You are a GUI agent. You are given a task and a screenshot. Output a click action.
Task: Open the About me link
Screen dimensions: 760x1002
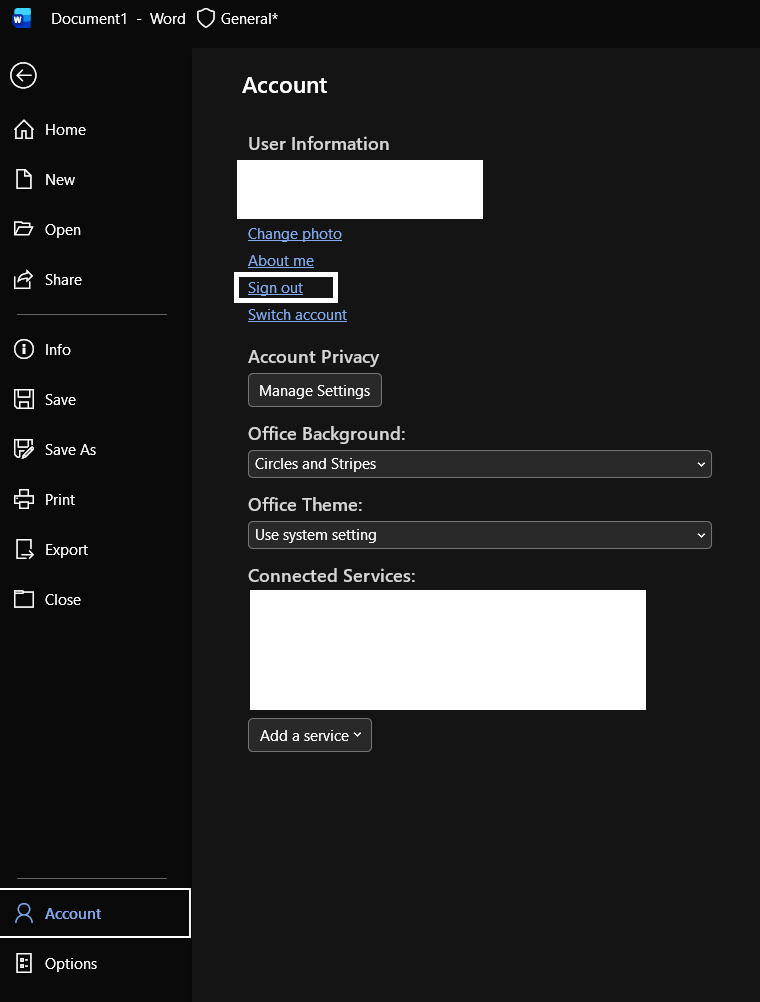click(281, 261)
